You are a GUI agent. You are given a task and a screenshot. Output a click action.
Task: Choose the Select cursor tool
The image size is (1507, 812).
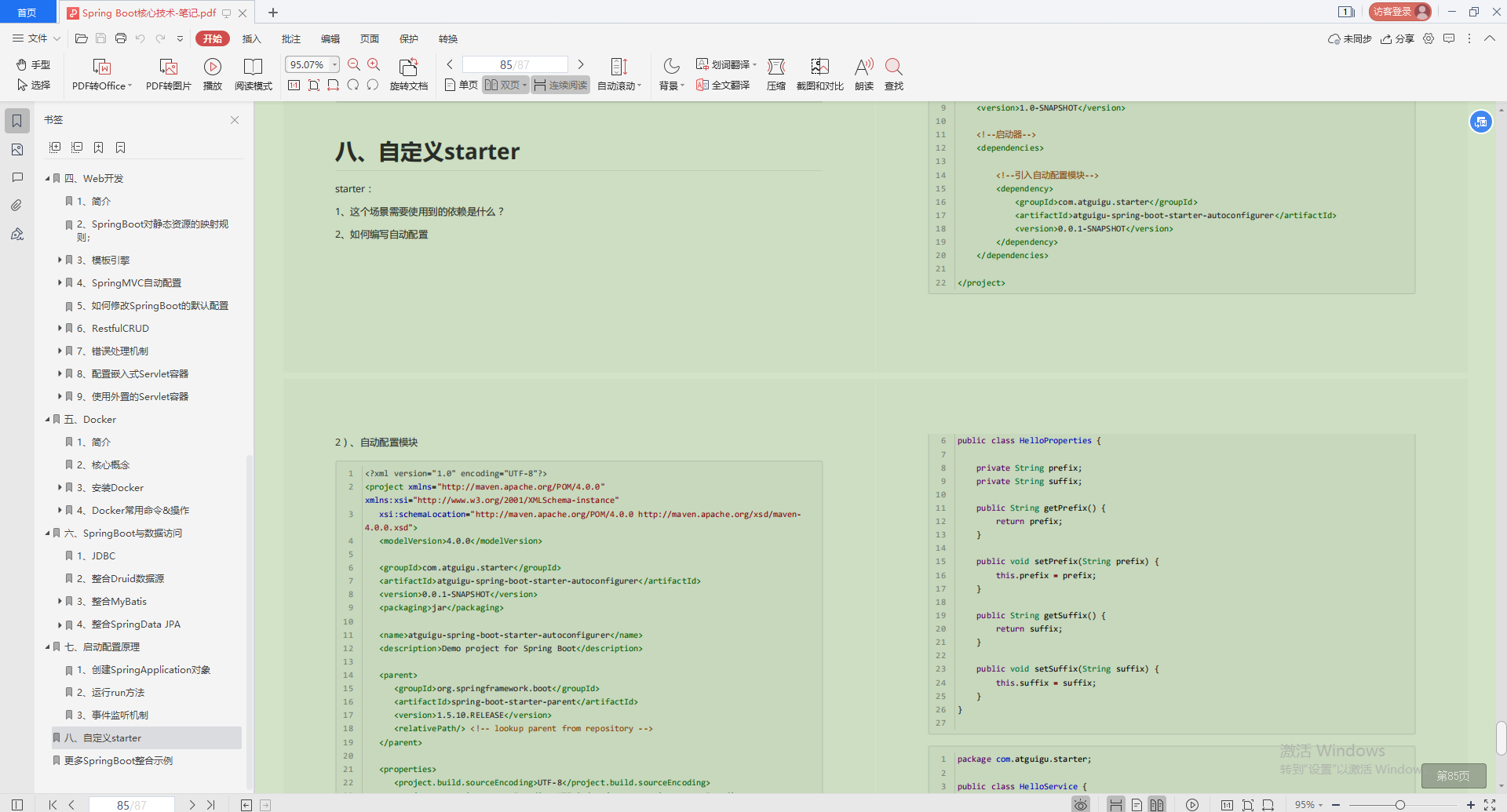(x=33, y=85)
